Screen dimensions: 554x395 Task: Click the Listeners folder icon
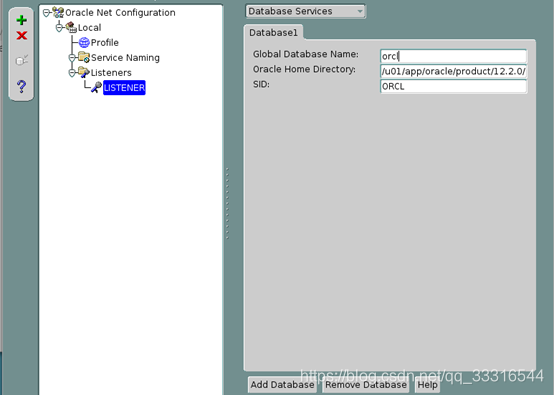pos(84,72)
